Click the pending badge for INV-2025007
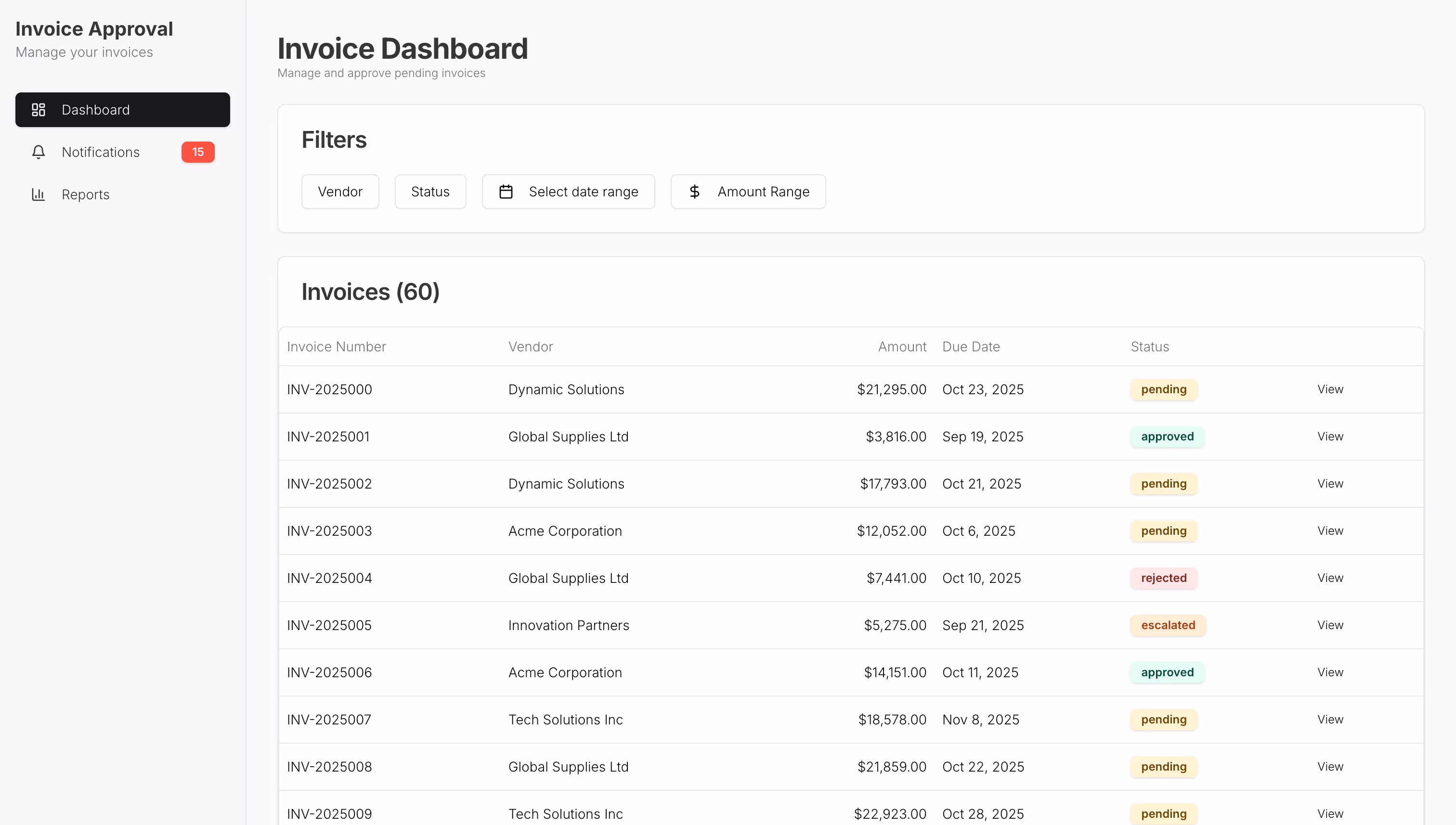This screenshot has height=825, width=1456. coord(1164,720)
